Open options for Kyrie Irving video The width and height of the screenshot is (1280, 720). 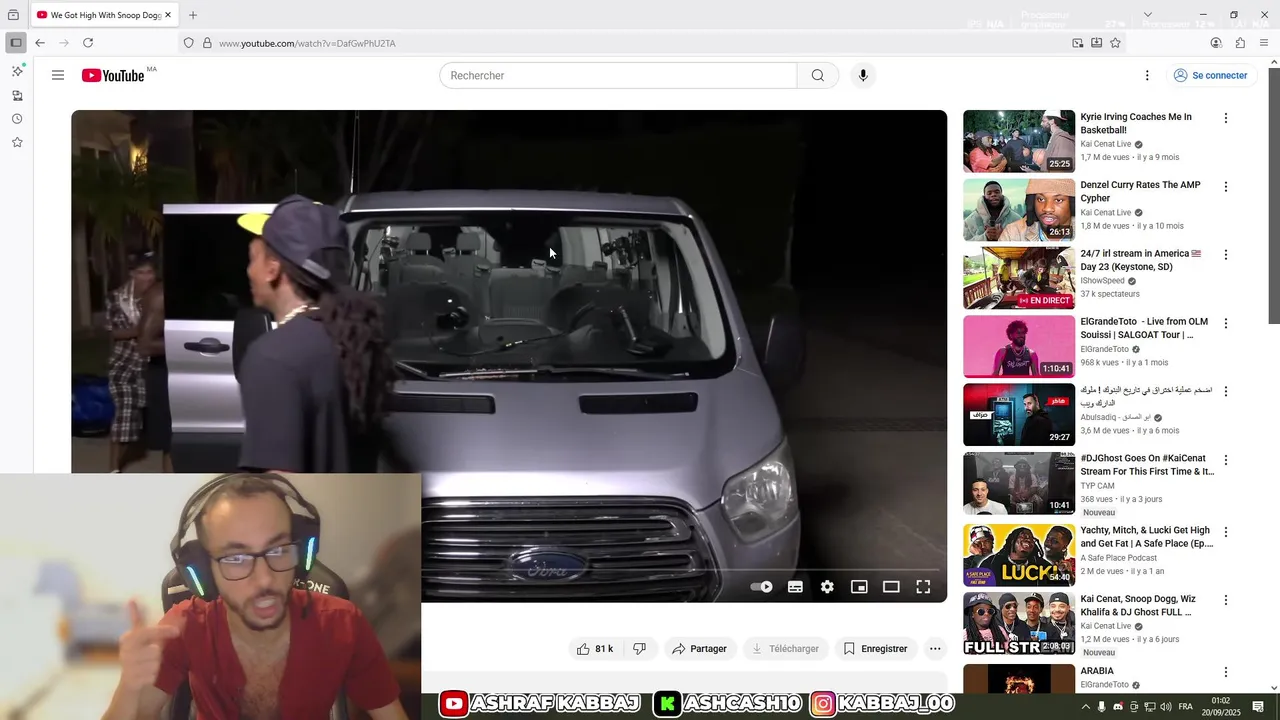click(1226, 118)
